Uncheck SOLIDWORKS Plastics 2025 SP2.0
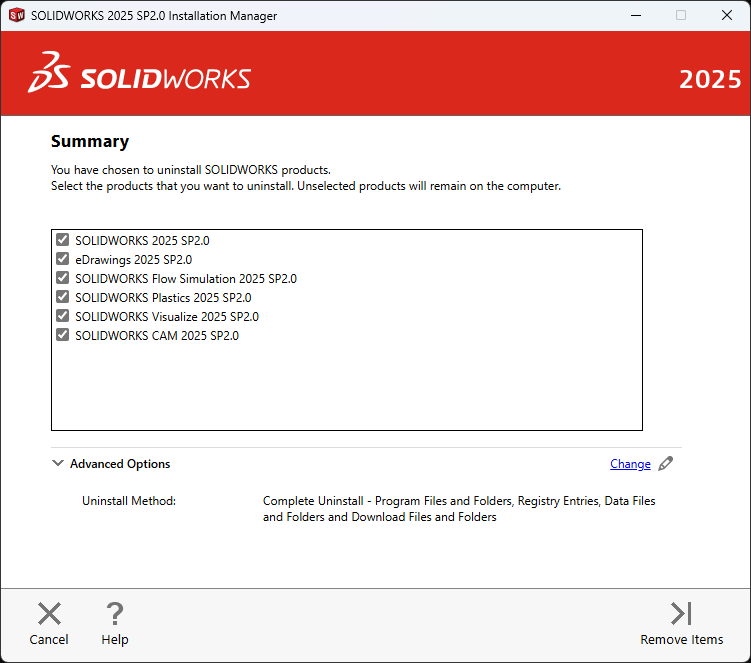This screenshot has height=663, width=751. 63,297
